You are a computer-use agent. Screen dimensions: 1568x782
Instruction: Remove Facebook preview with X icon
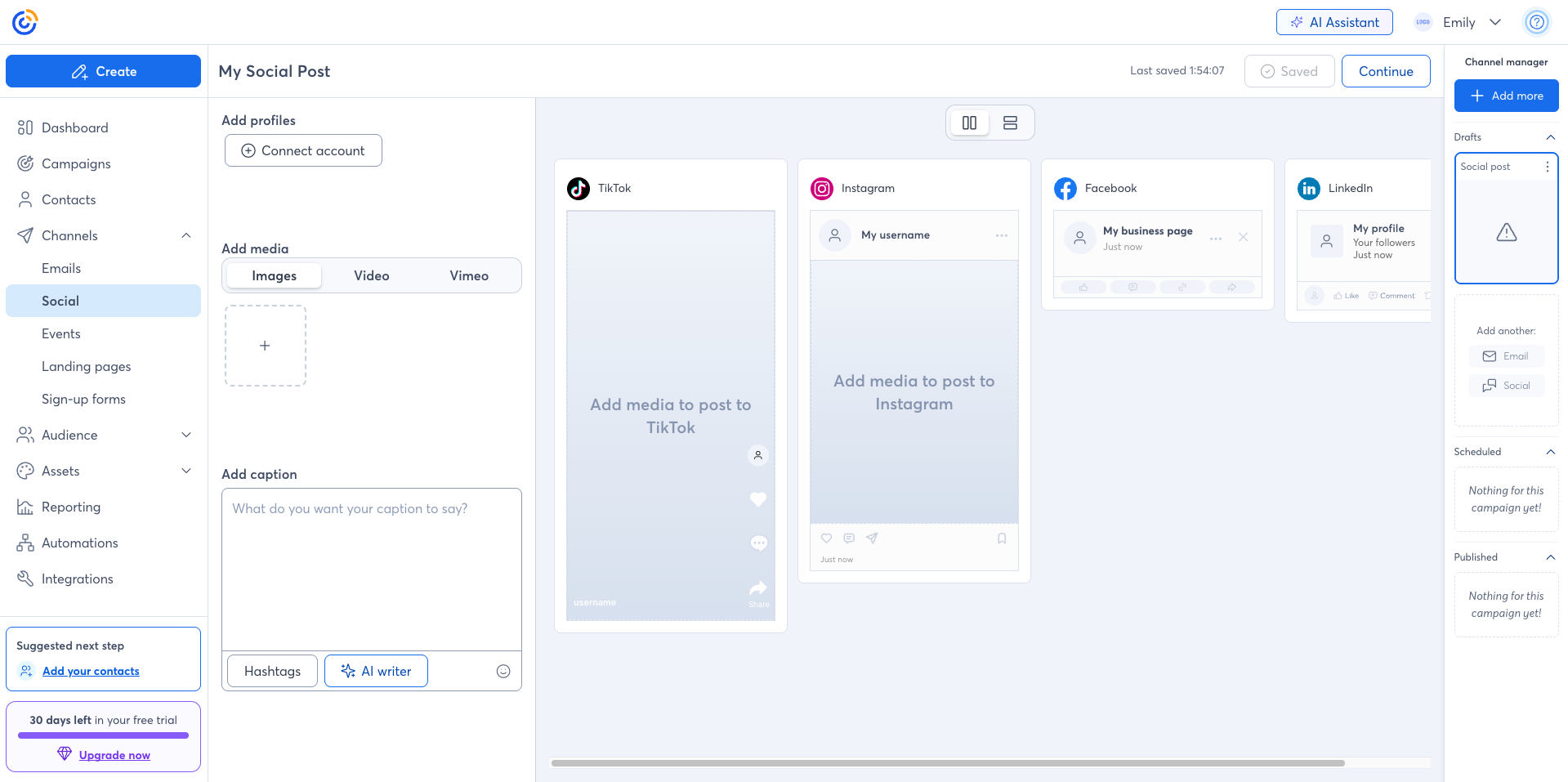click(1243, 237)
